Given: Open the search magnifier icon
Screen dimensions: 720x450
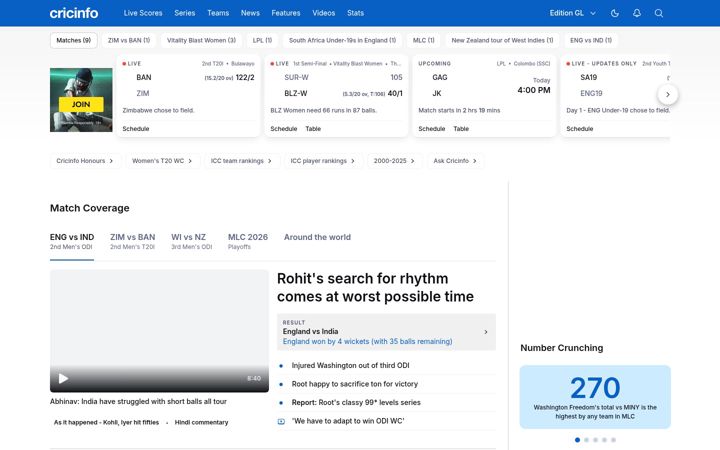Looking at the screenshot, I should point(659,13).
